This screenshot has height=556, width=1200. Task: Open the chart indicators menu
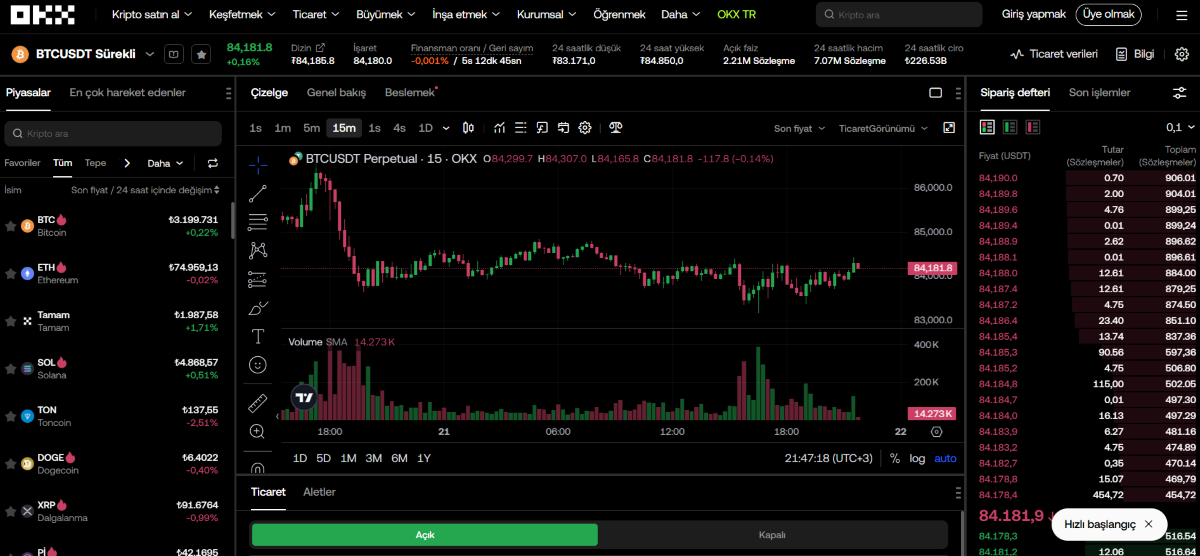click(500, 128)
